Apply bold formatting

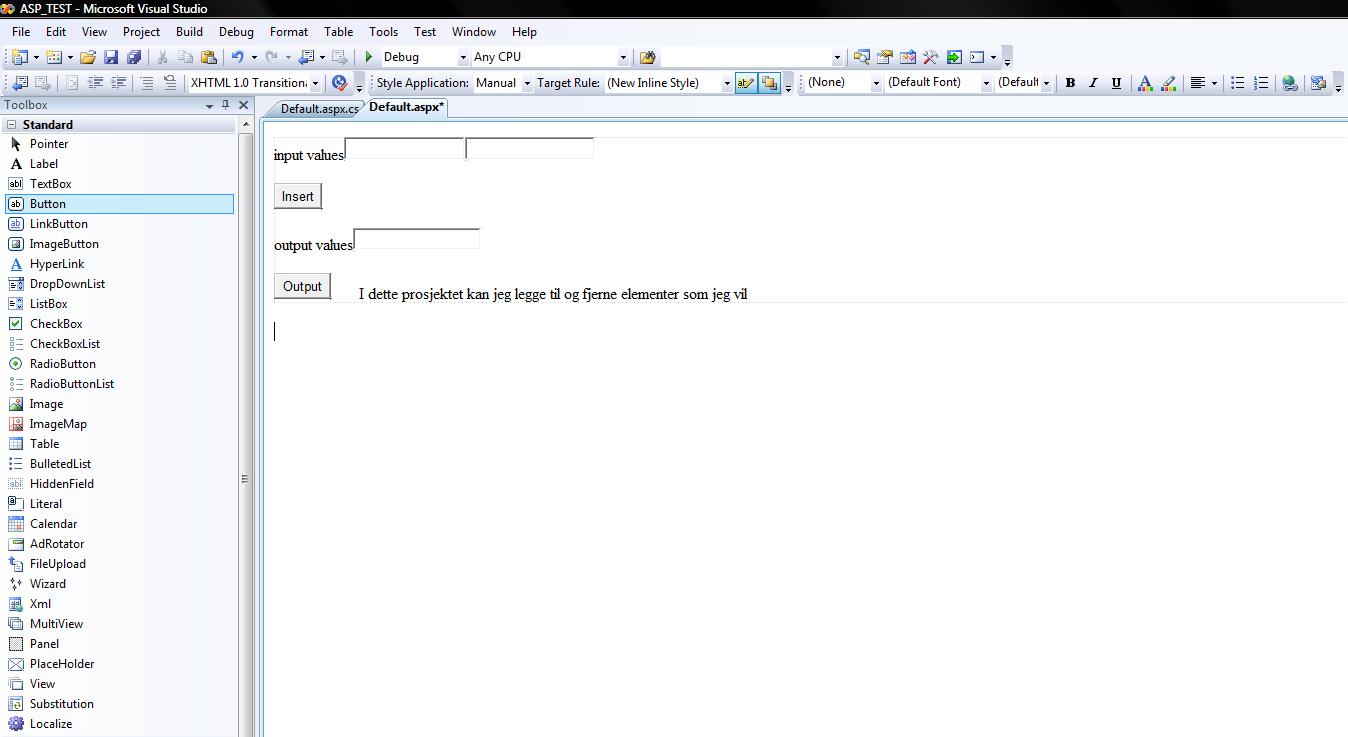[x=1070, y=83]
